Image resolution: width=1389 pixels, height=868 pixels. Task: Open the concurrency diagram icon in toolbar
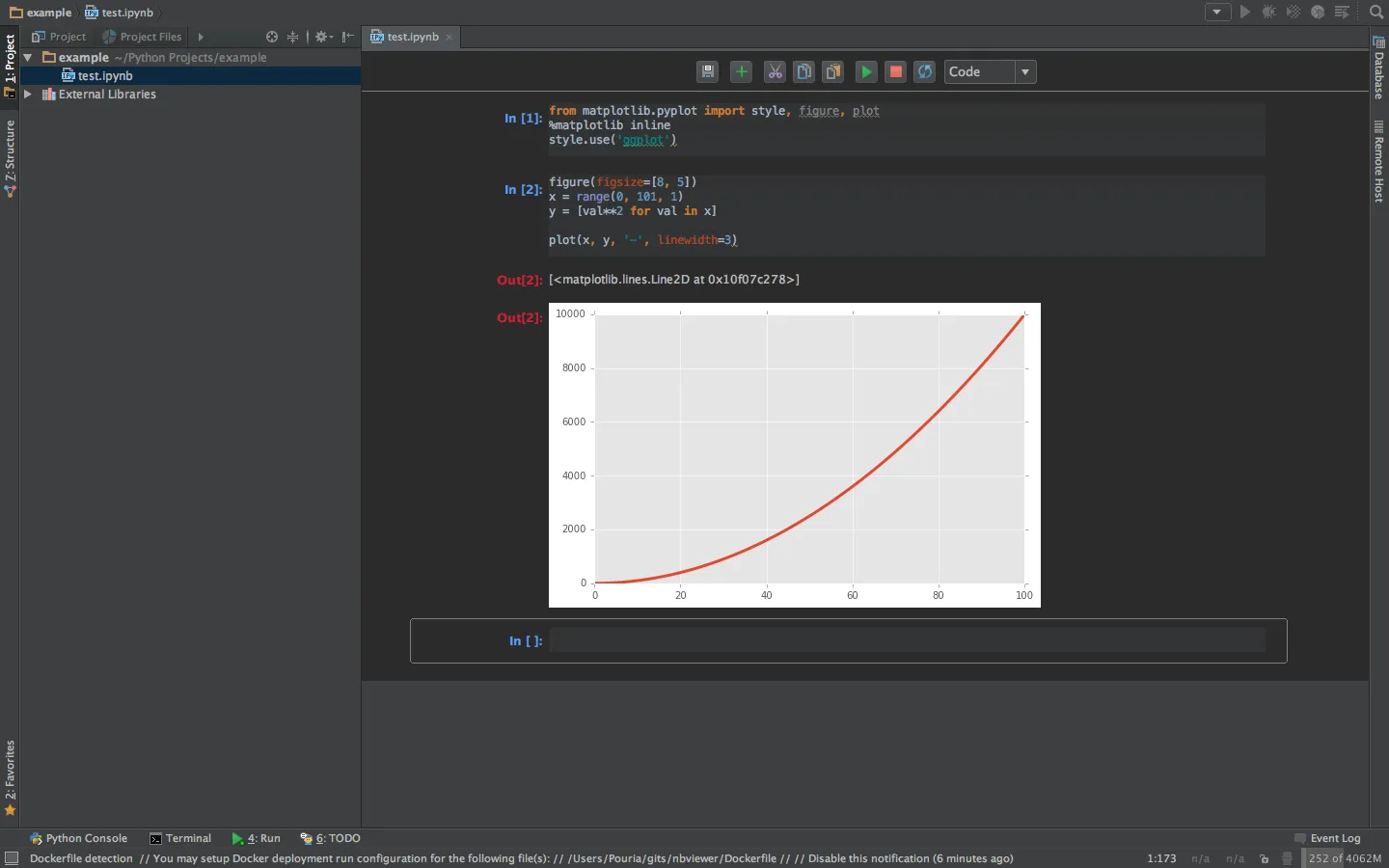(x=1342, y=13)
